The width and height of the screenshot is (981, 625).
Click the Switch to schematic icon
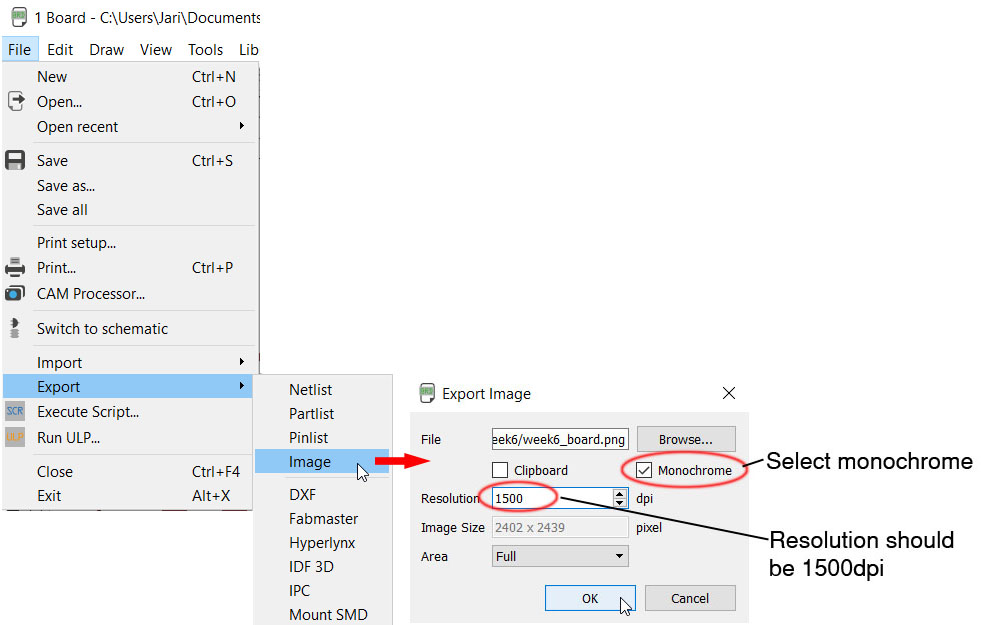pos(15,328)
